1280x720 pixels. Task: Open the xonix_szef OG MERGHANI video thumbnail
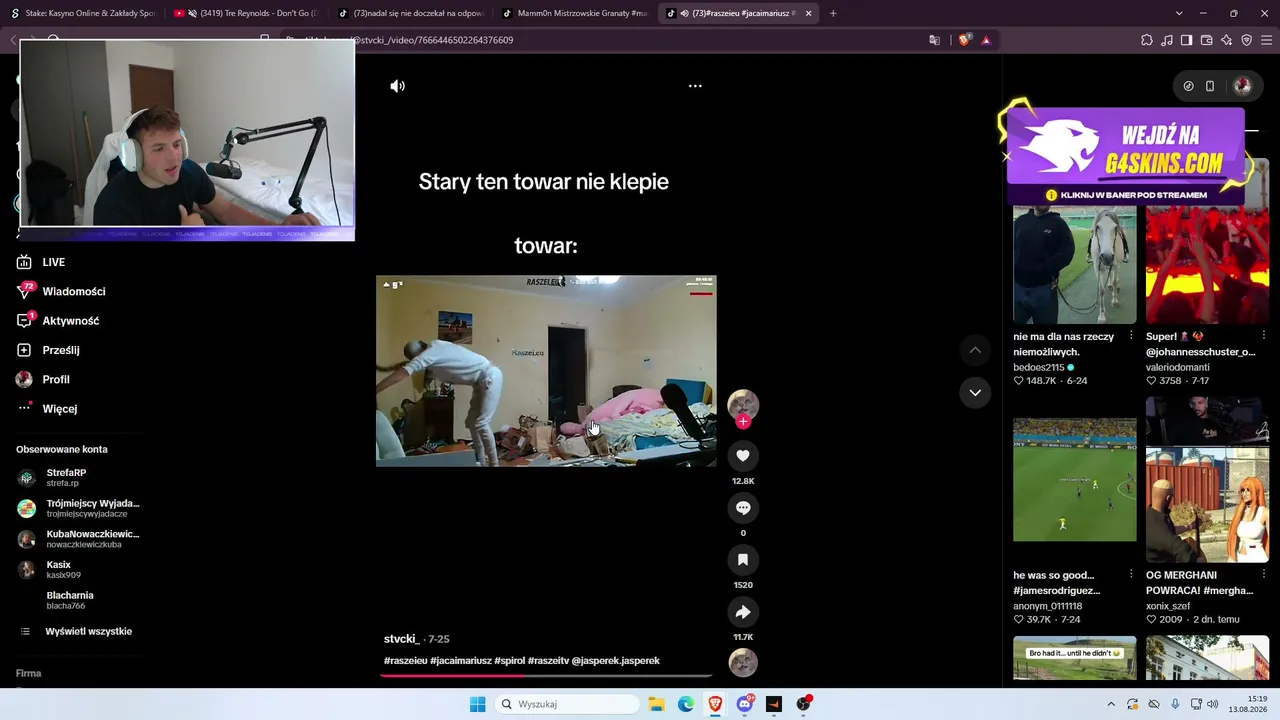1207,480
